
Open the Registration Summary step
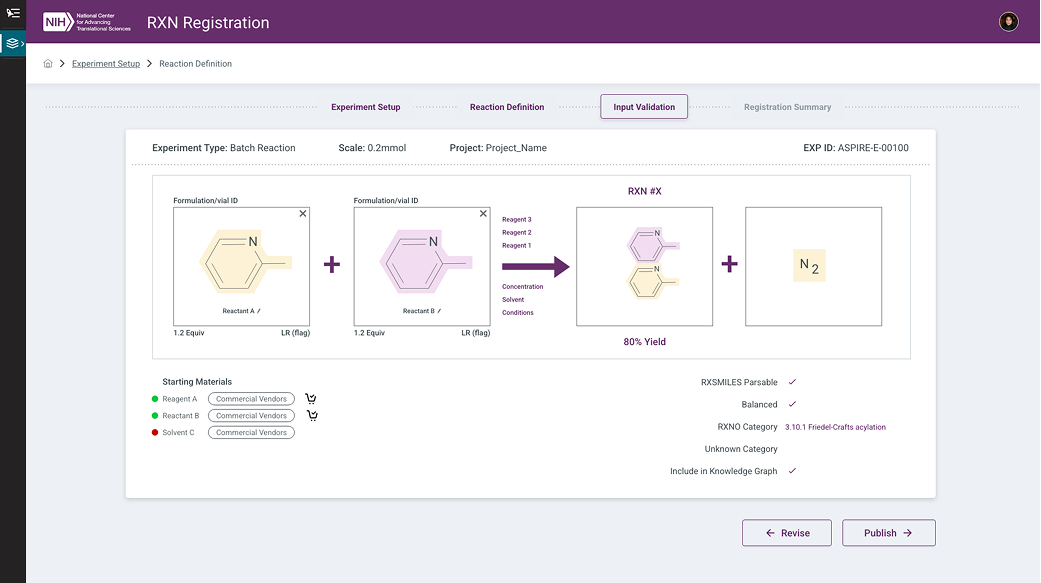787,107
